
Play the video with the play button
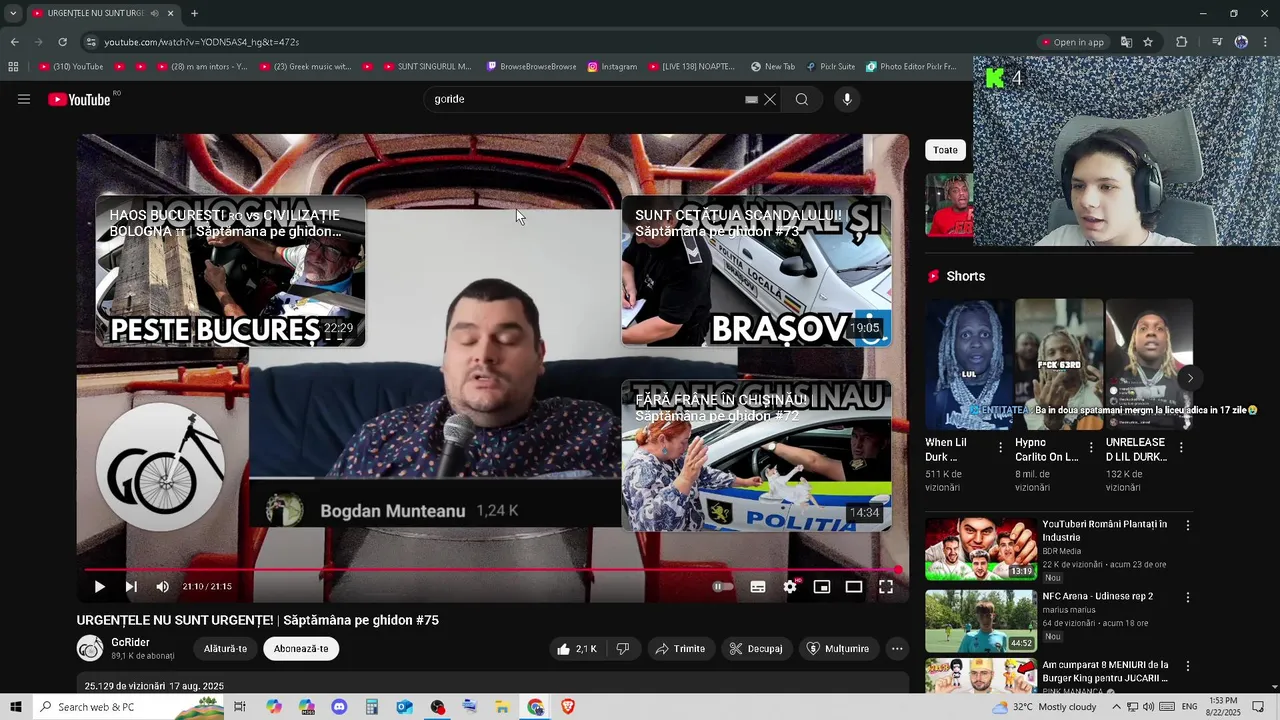(99, 587)
